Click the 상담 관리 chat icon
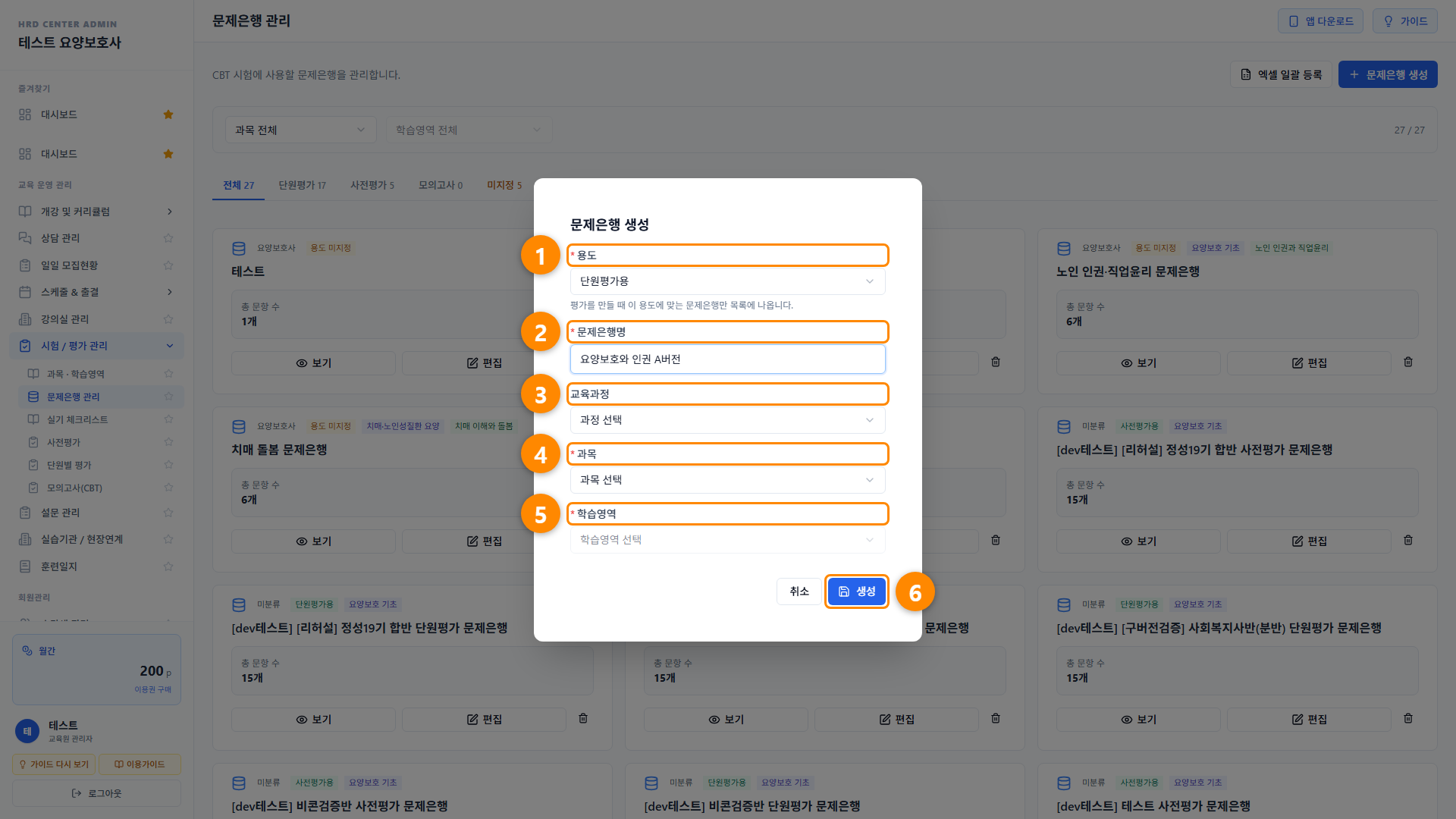Screen dimensions: 1456x819 tap(25, 238)
